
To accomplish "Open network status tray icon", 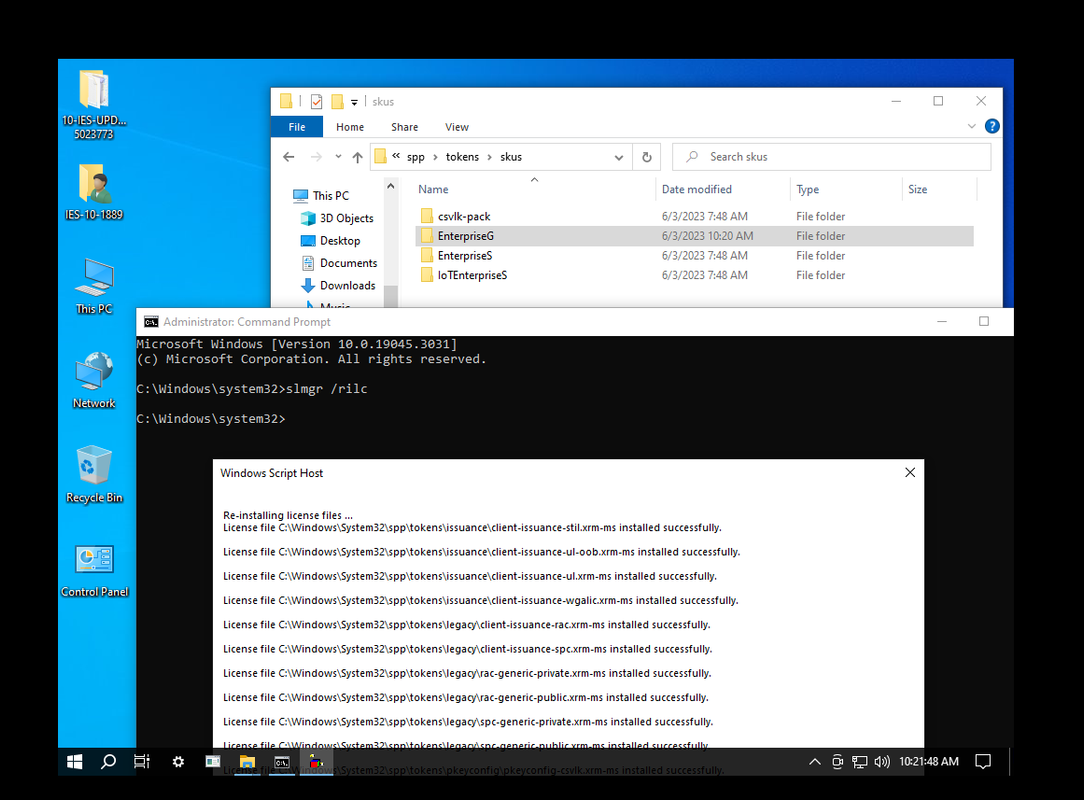I will point(859,762).
